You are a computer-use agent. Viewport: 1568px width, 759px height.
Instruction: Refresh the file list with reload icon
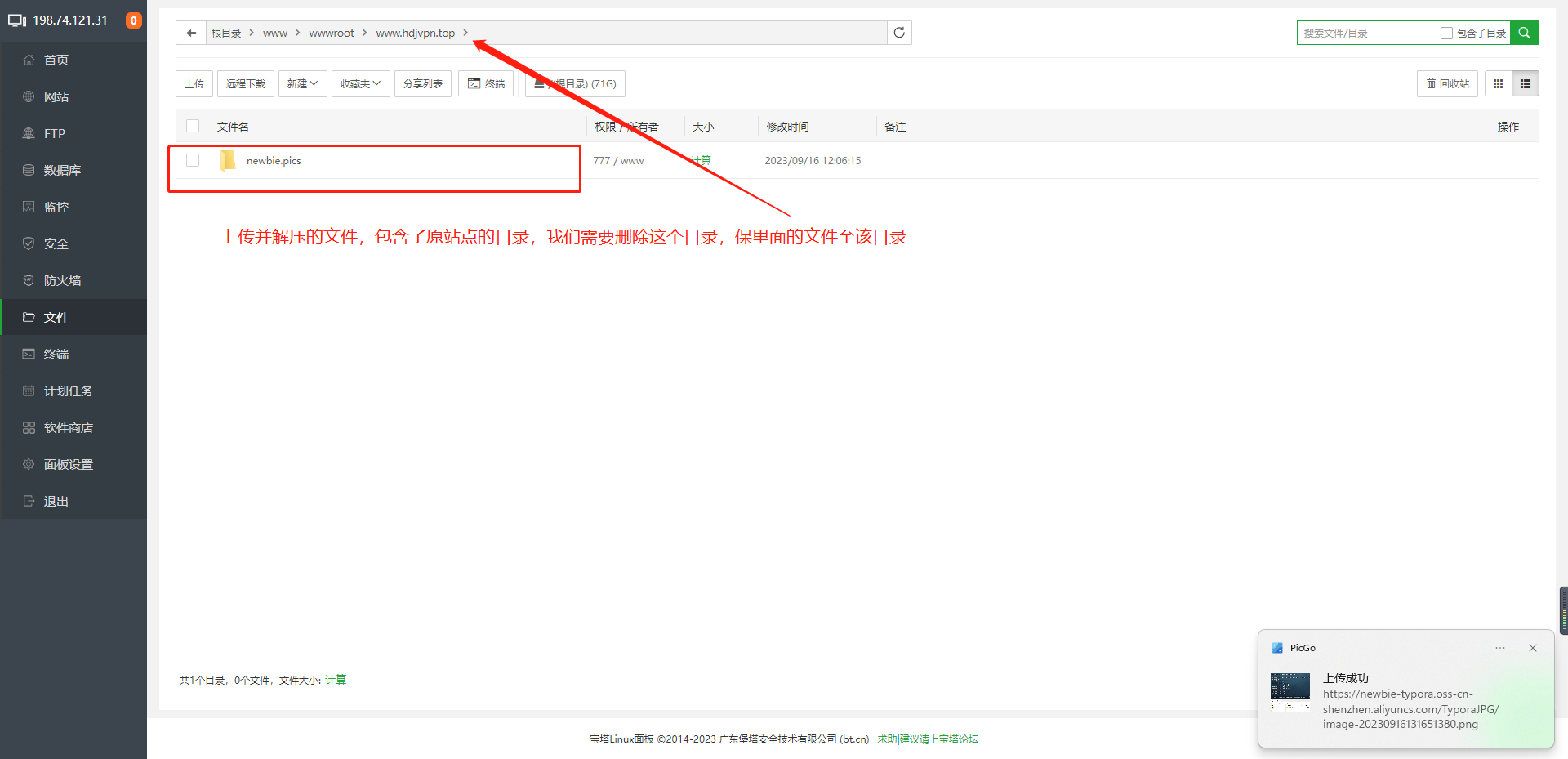click(x=899, y=33)
